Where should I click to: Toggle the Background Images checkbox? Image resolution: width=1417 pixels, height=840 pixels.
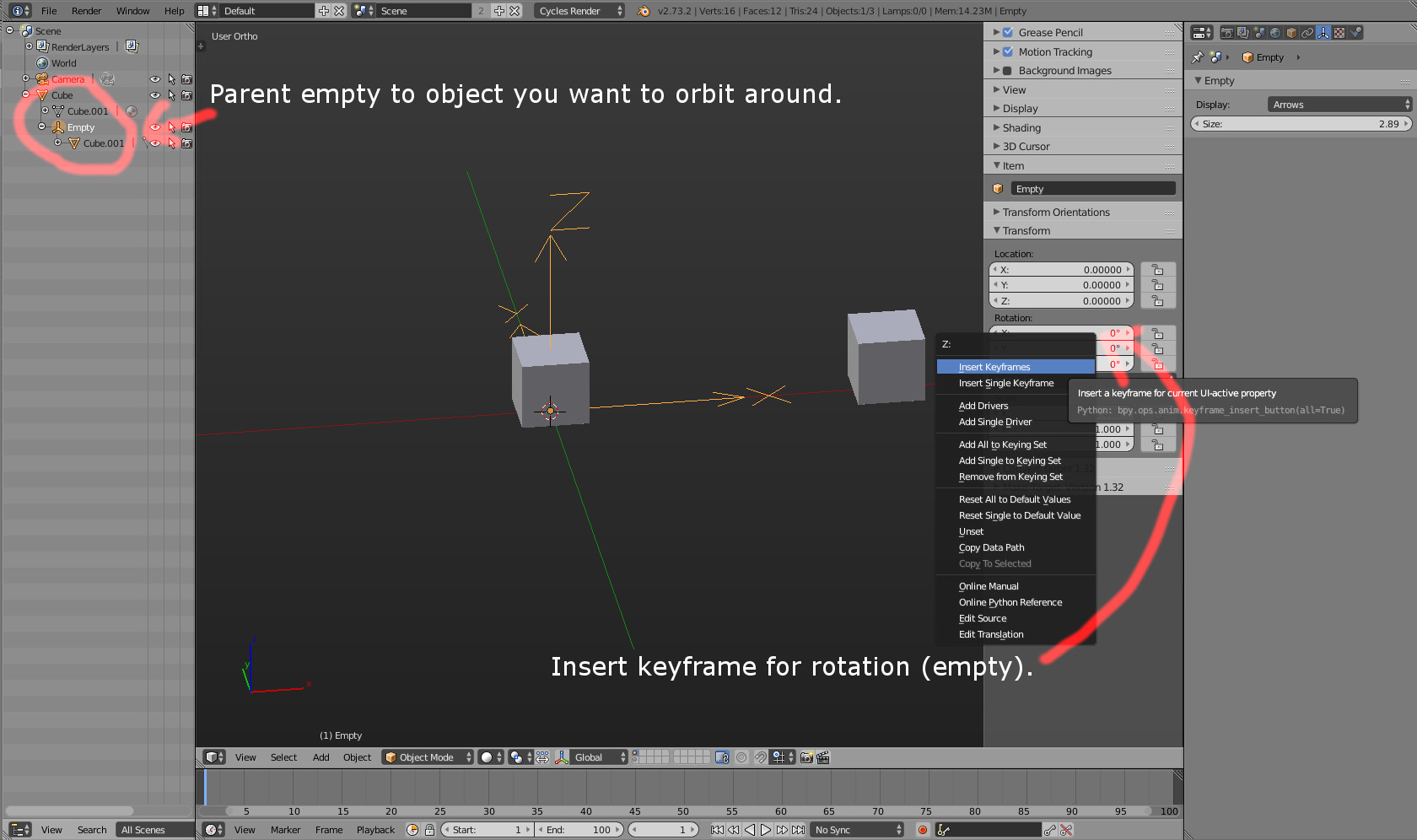pyautogui.click(x=1007, y=71)
